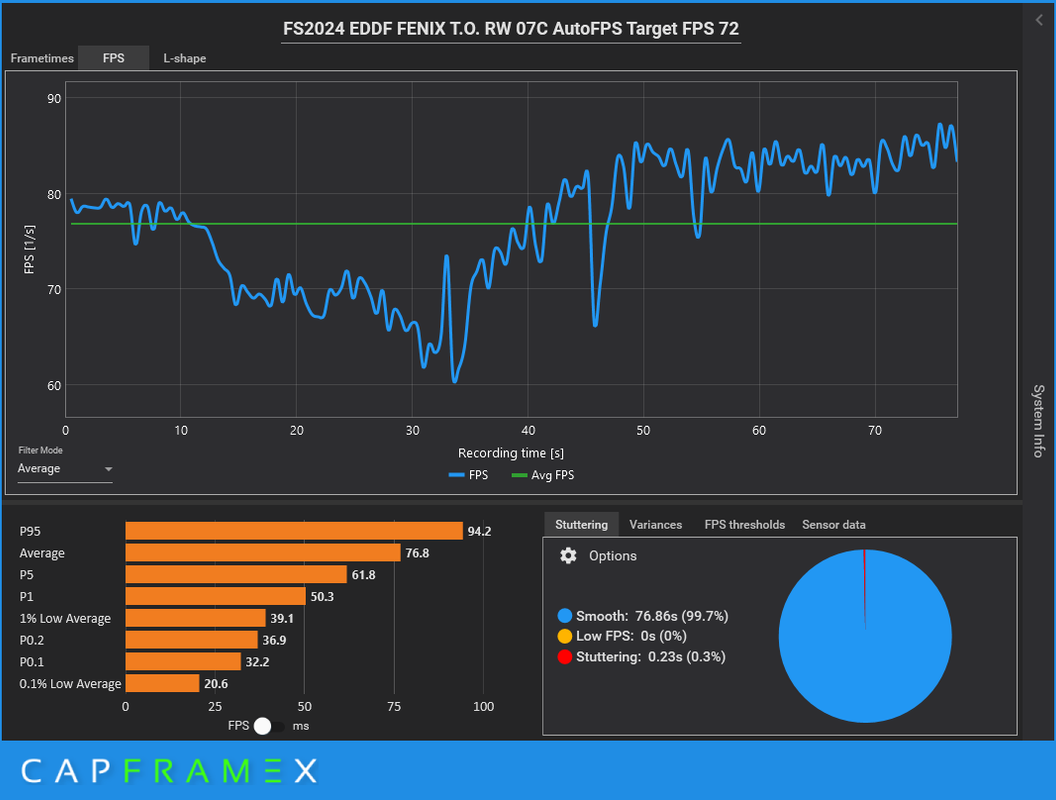
Task: Click the P1 value 50.3
Action: click(322, 597)
